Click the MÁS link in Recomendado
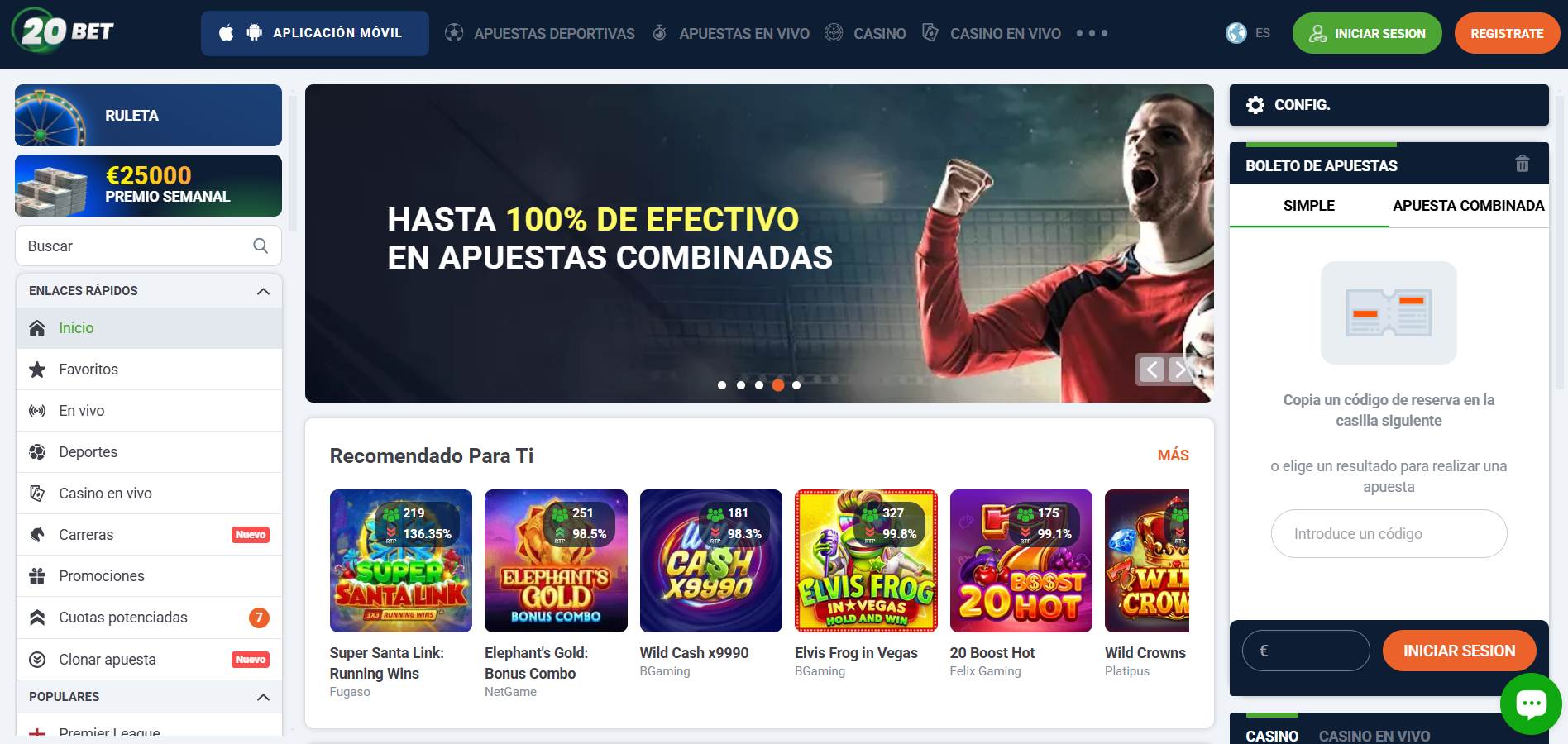 point(1173,455)
